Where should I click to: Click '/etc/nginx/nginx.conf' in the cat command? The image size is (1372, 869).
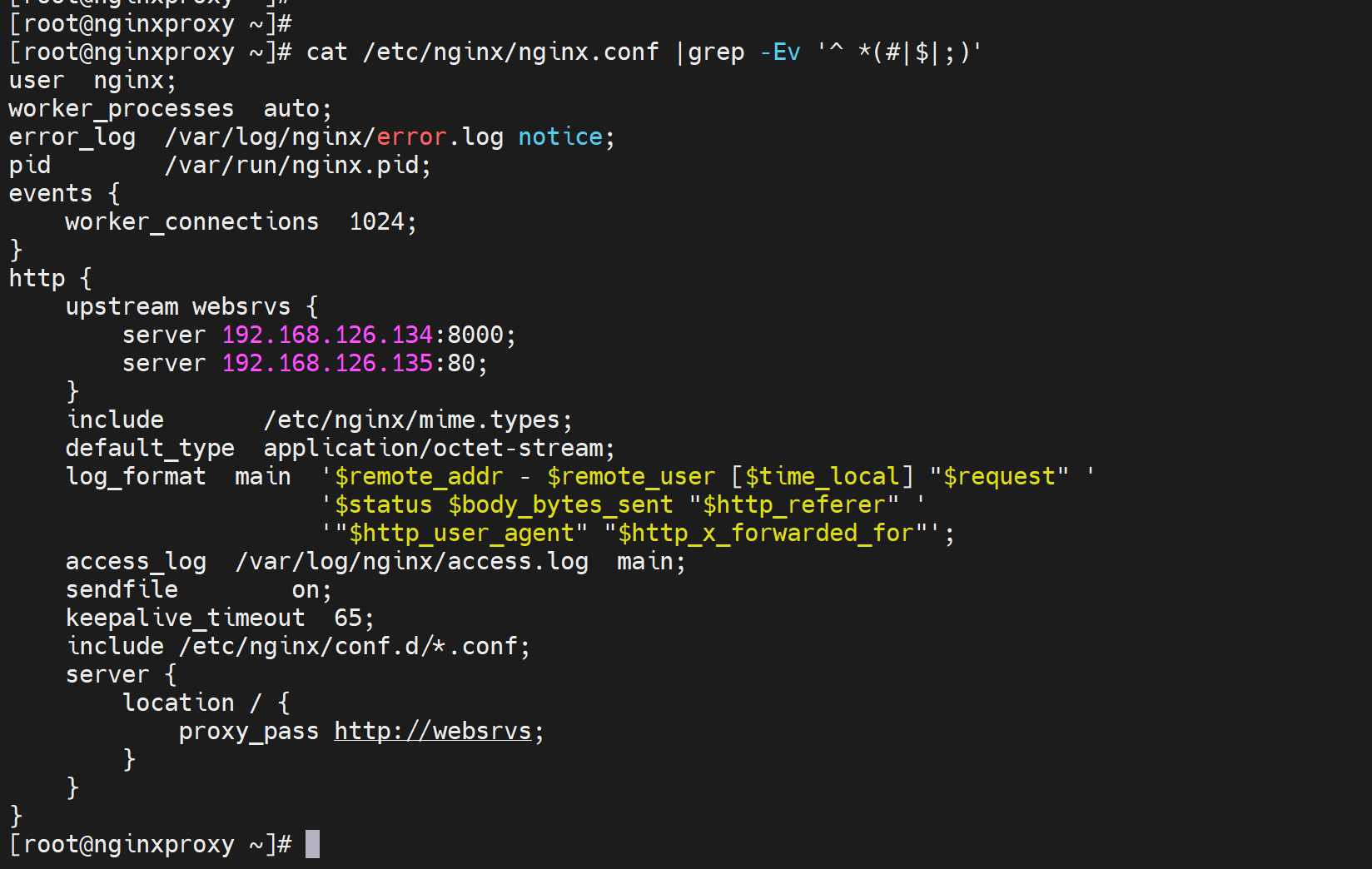coord(510,52)
